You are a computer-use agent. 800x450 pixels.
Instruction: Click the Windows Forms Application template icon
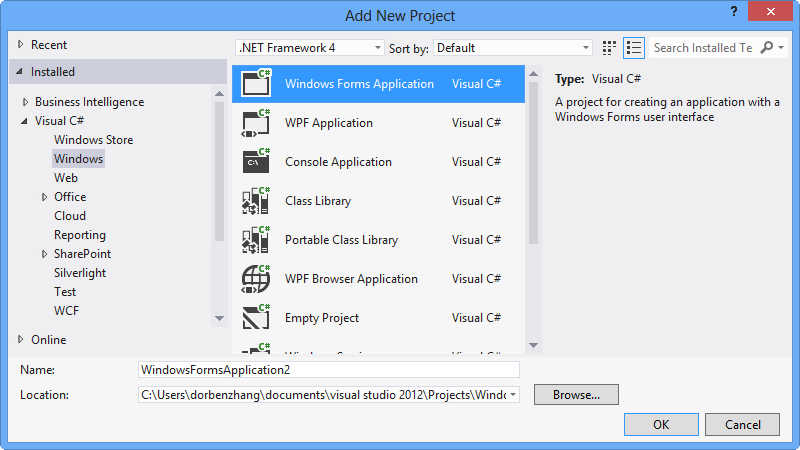(x=256, y=83)
